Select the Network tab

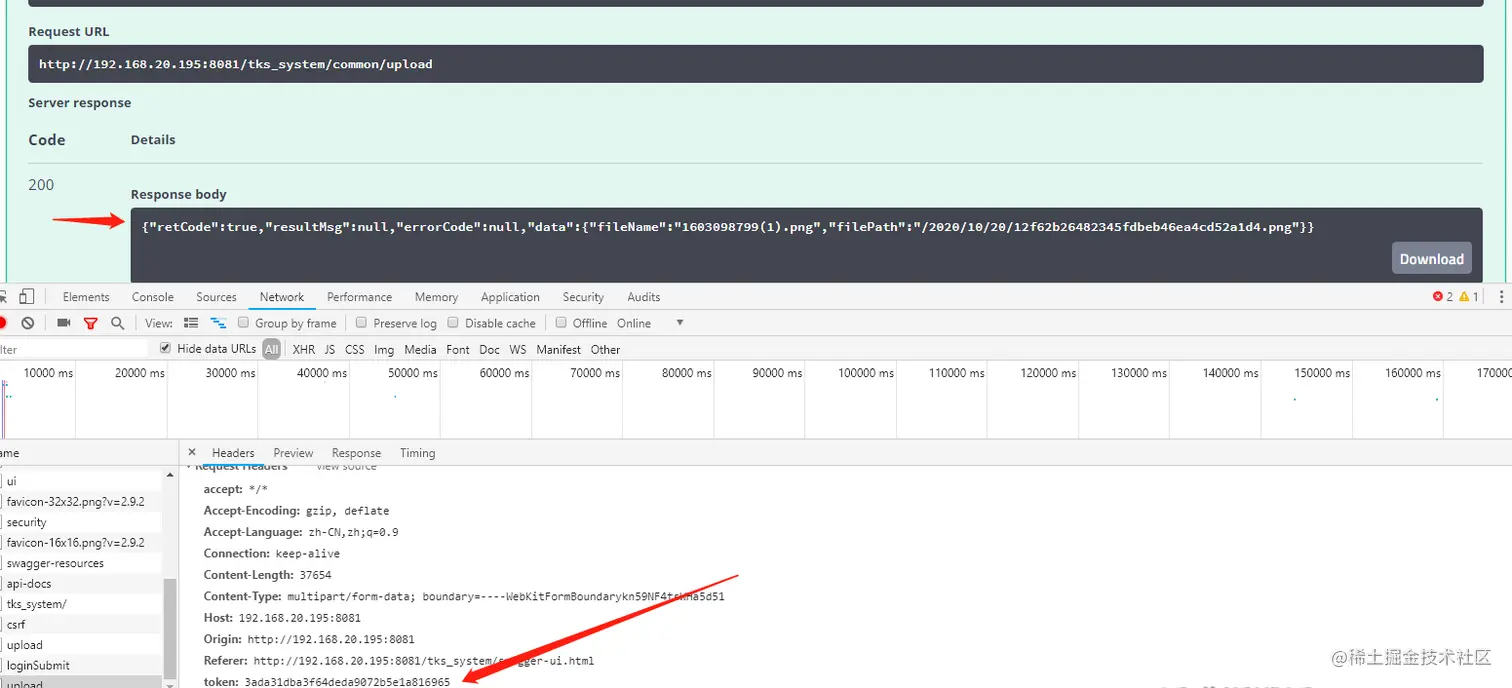(x=282, y=297)
